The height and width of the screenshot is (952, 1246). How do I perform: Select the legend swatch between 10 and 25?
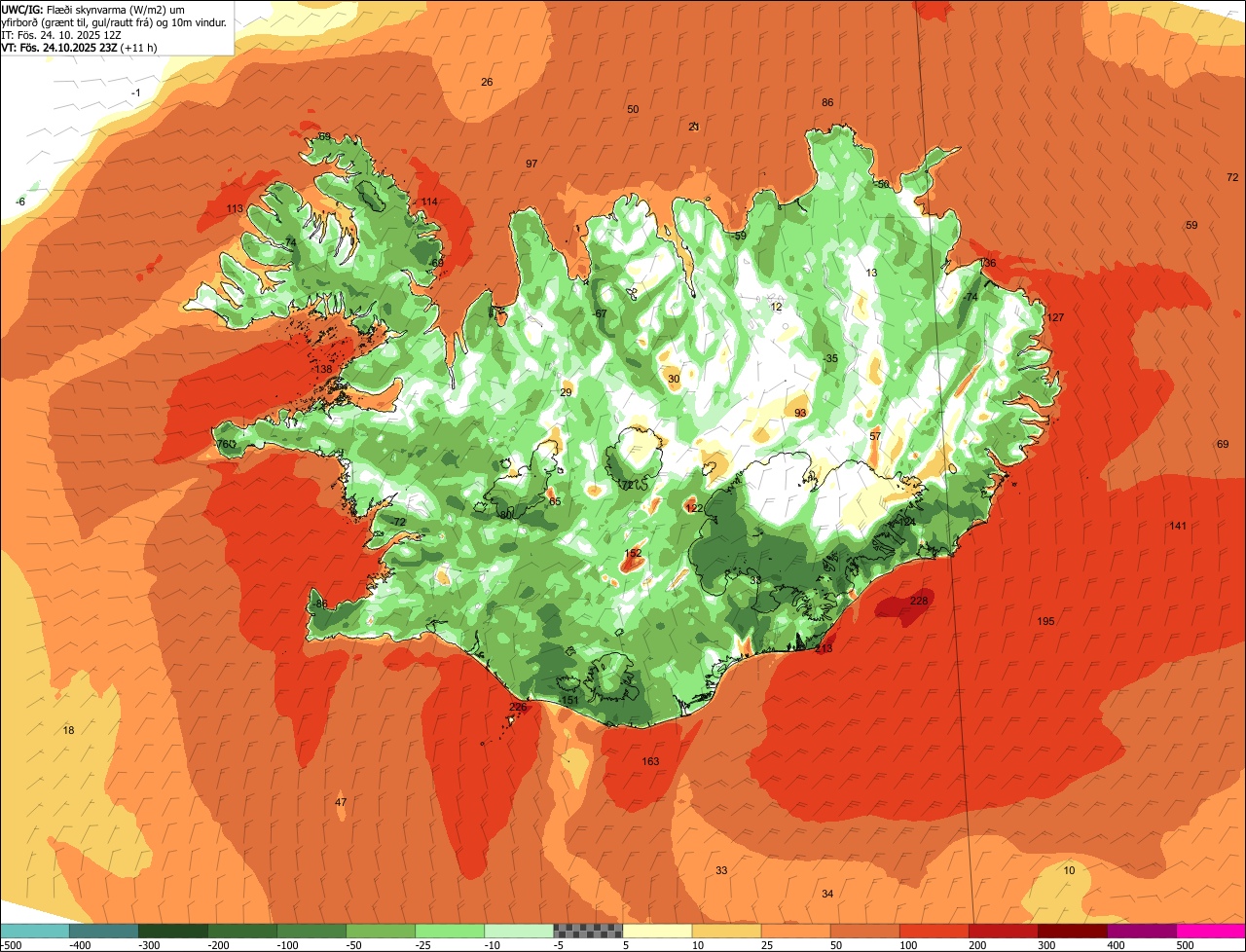click(725, 931)
